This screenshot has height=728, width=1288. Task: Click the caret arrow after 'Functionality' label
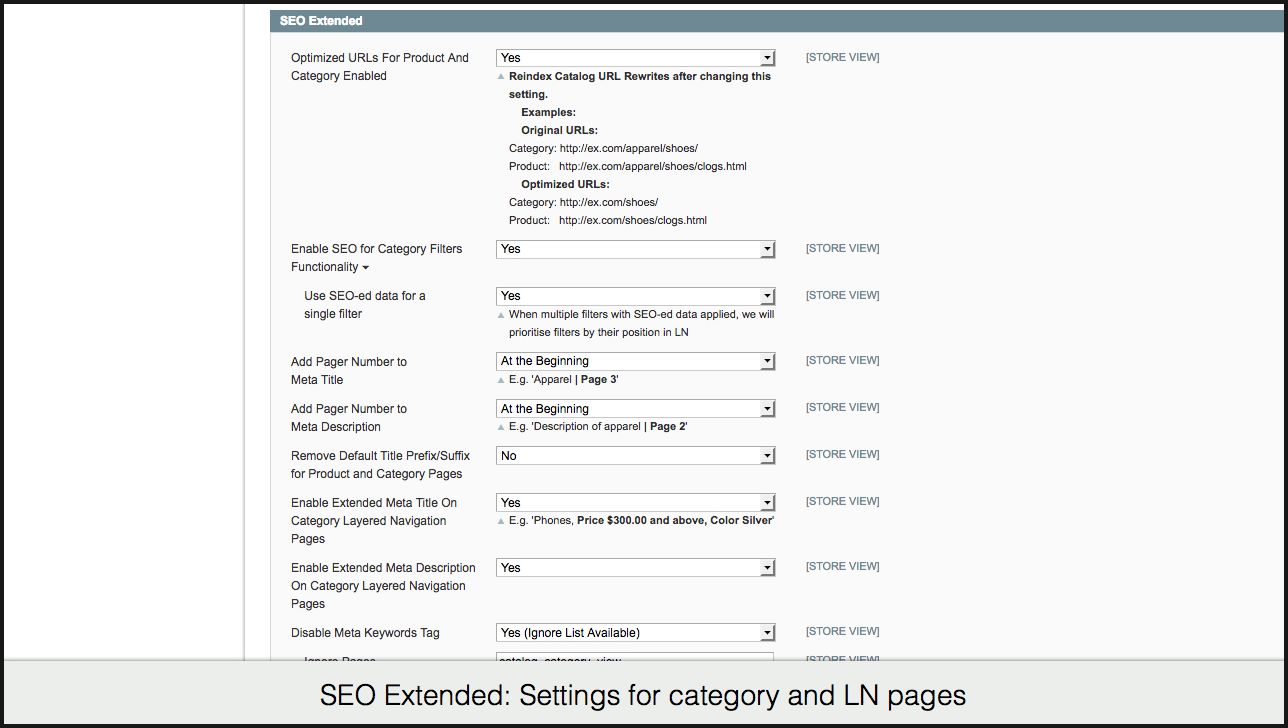point(365,268)
